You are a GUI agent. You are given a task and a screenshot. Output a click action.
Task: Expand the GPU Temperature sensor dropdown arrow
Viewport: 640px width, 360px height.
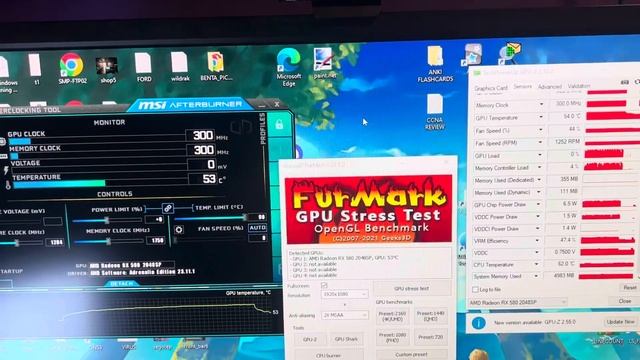[541, 117]
